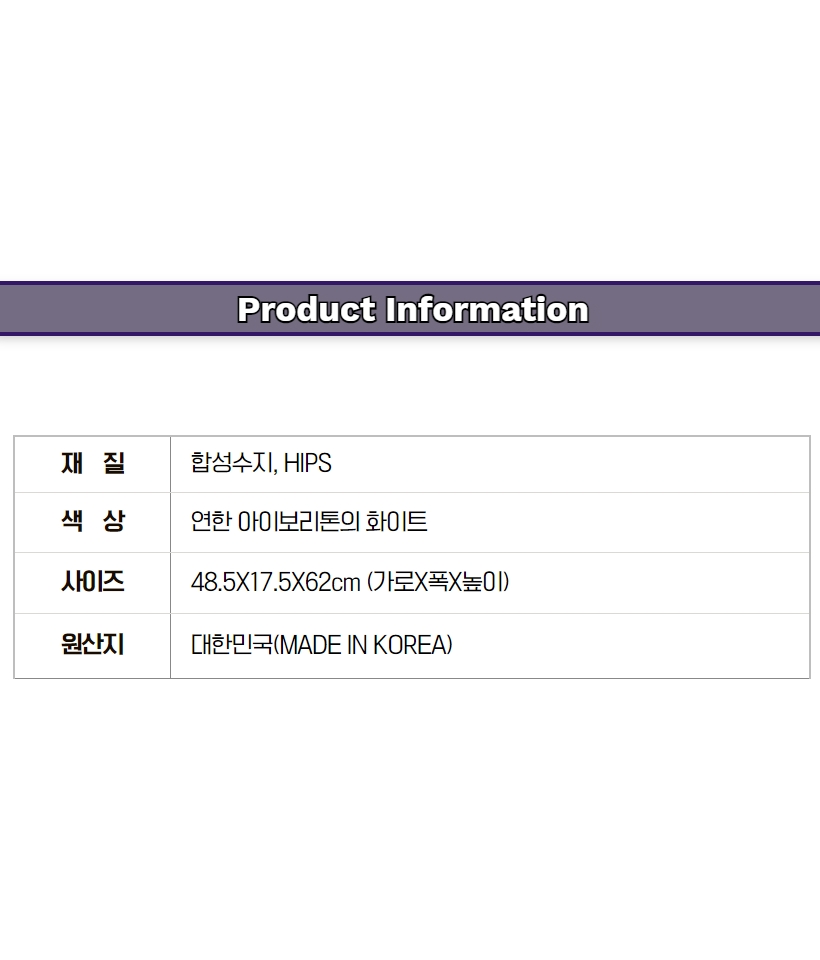Click the HIPS text in material row

(x=307, y=463)
